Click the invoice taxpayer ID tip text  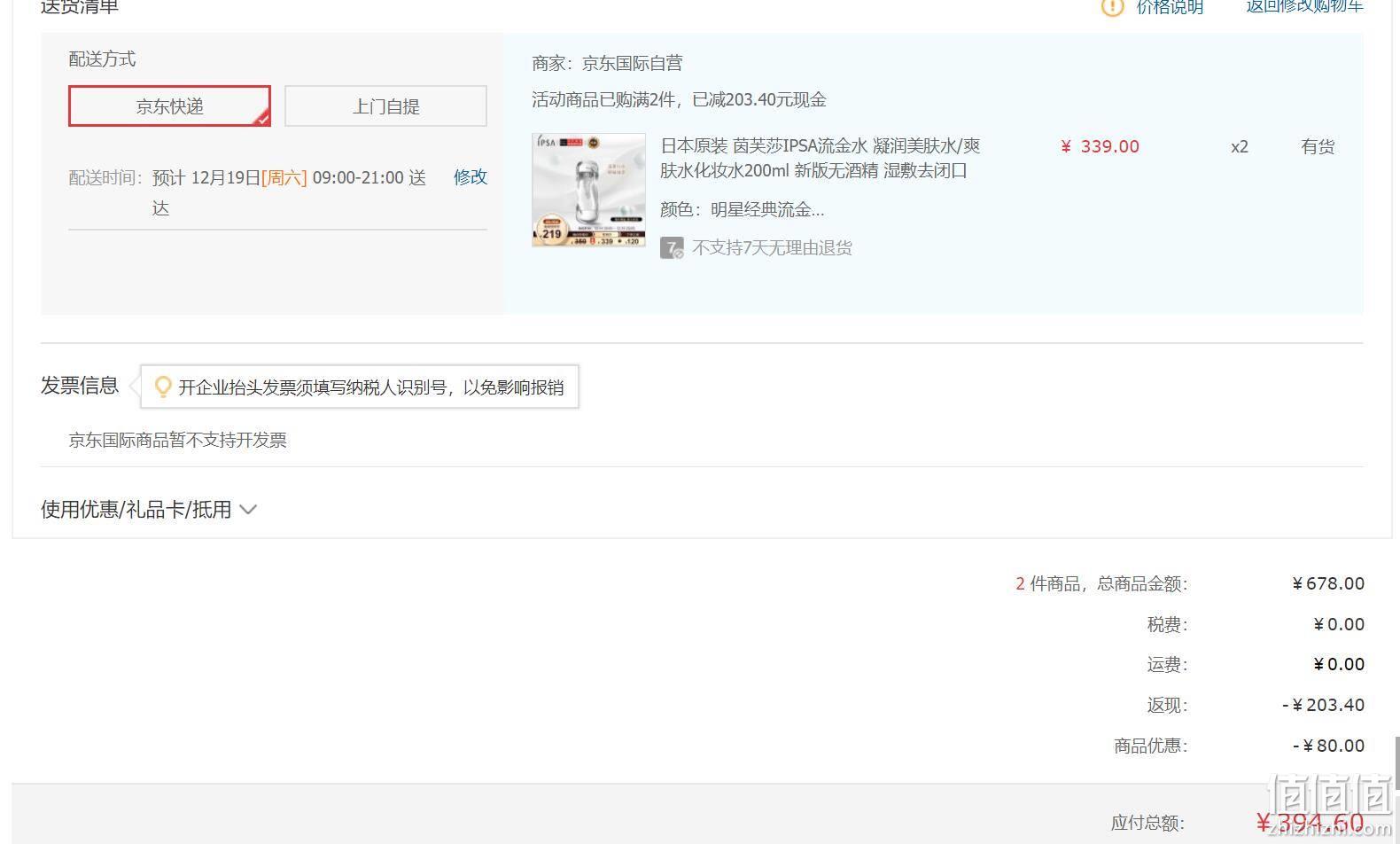point(371,387)
